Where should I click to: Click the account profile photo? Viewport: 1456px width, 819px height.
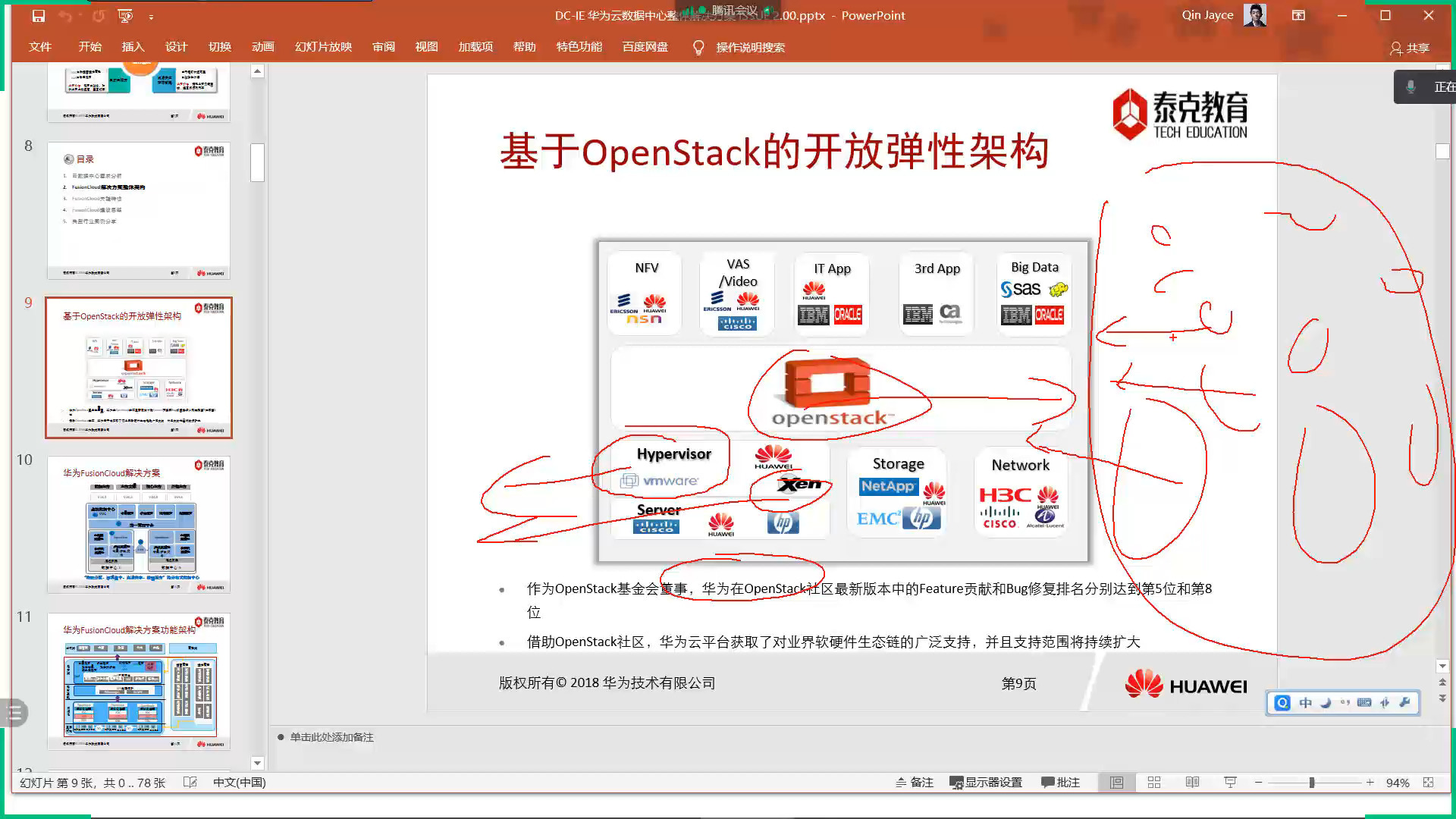(1255, 15)
